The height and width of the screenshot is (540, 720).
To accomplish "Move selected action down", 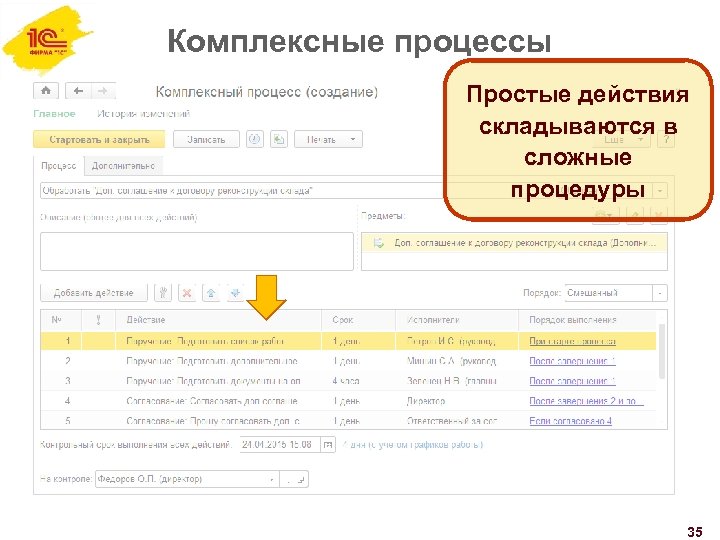I will [x=235, y=292].
